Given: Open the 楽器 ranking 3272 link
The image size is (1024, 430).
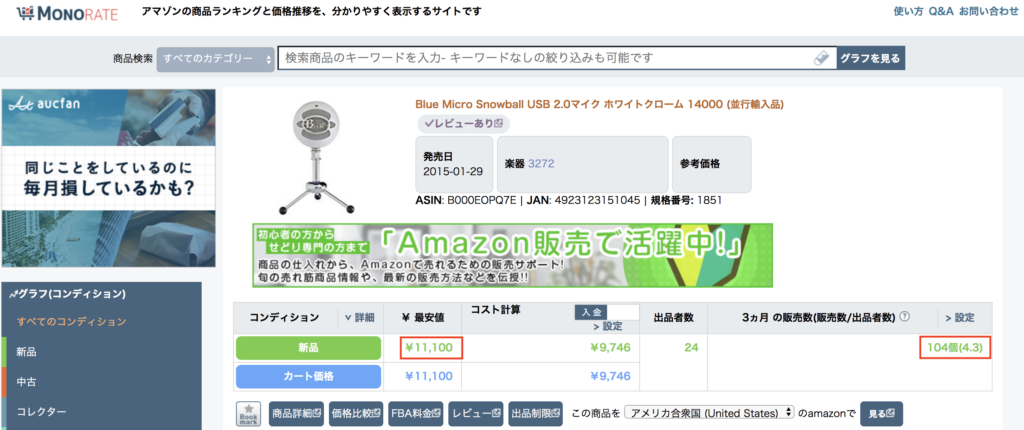Looking at the screenshot, I should click(x=541, y=164).
